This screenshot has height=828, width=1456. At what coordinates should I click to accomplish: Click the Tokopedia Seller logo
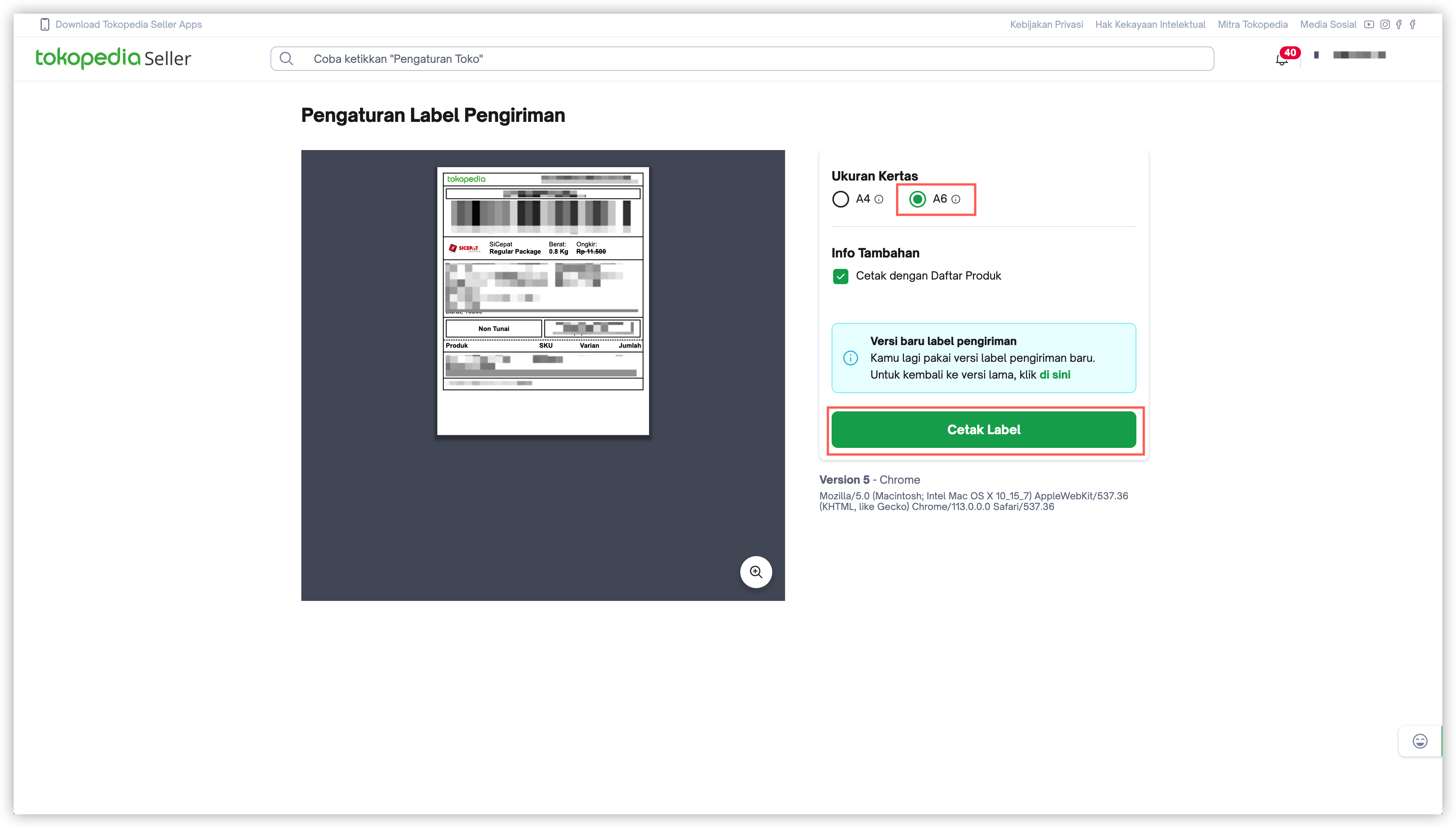(113, 58)
